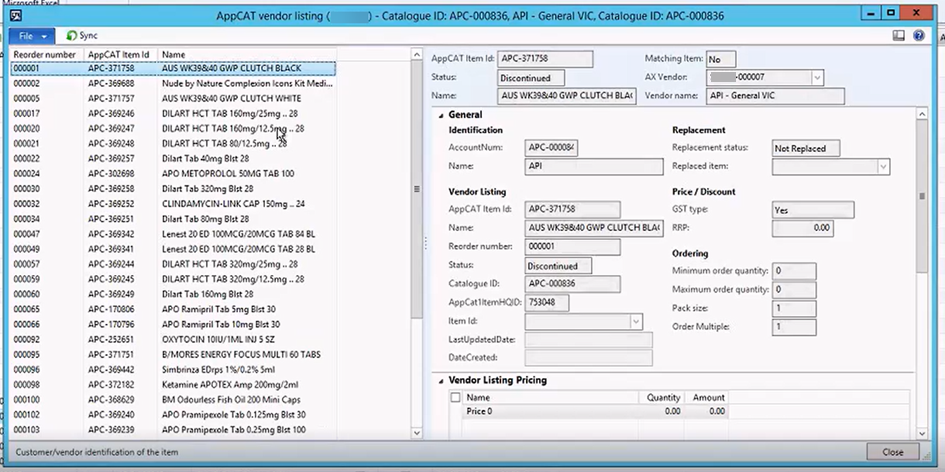This screenshot has height=472, width=945.
Task: Collapse the General section
Action: [x=440, y=115]
